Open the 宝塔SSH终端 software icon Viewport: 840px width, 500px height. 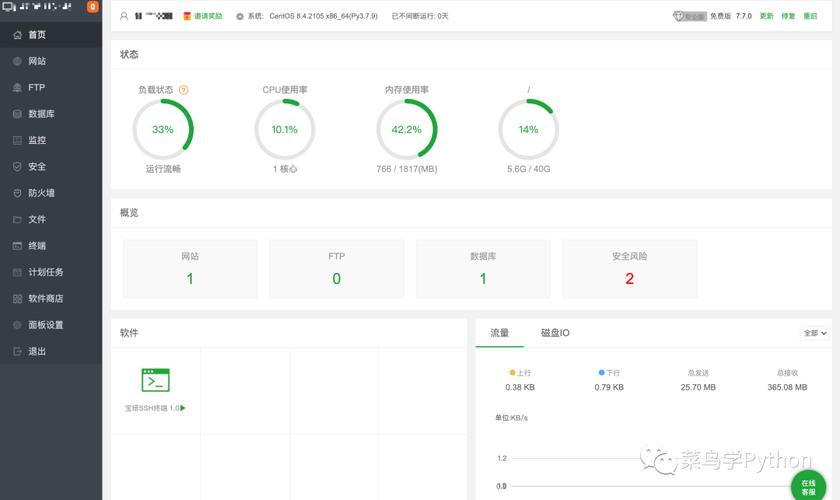155,380
